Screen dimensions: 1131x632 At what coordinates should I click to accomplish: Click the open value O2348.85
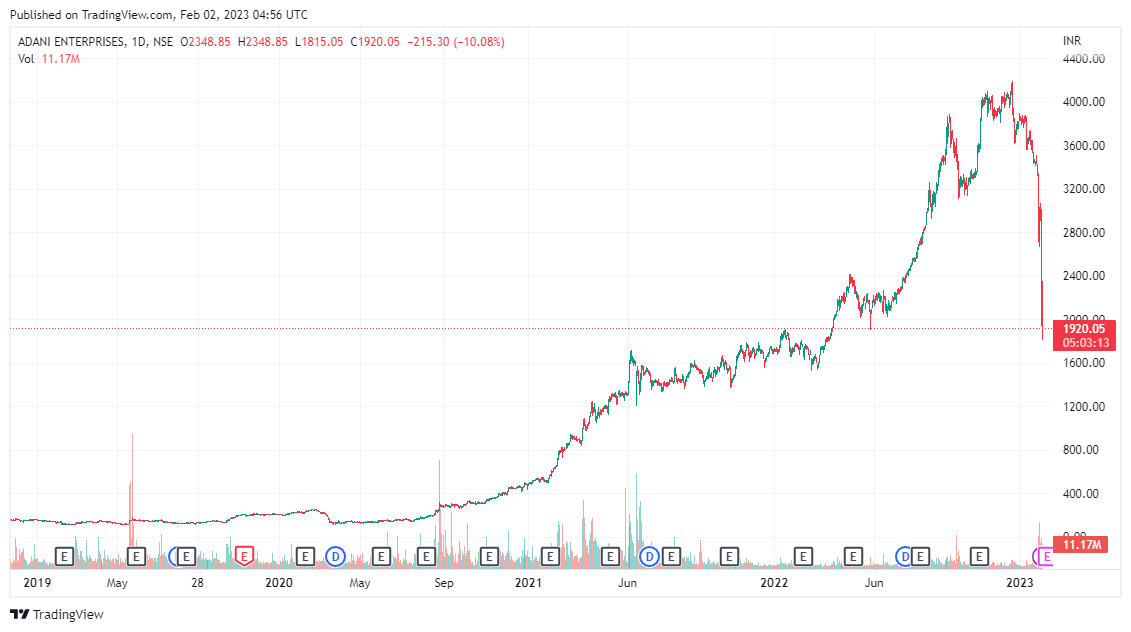(x=206, y=42)
